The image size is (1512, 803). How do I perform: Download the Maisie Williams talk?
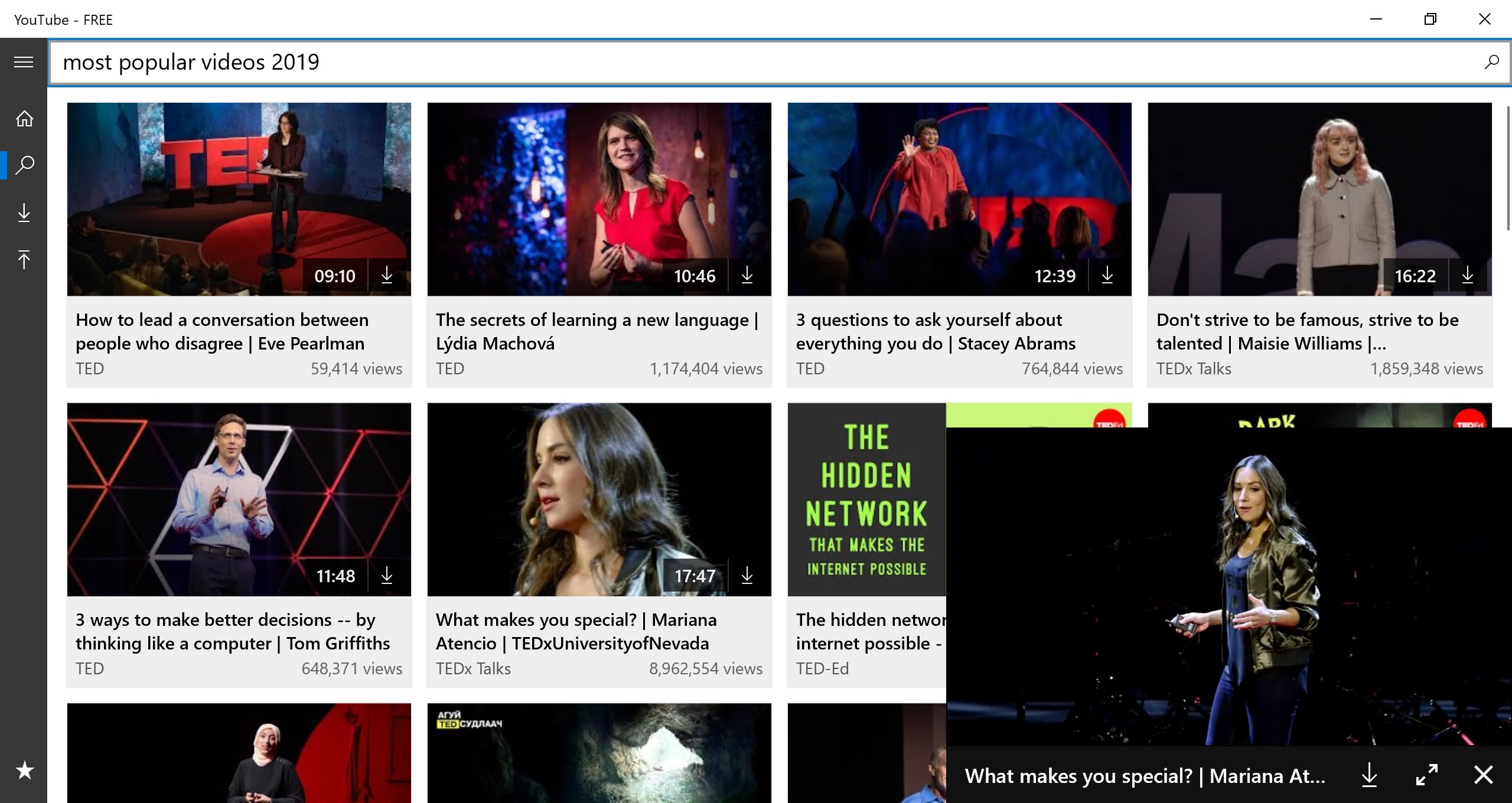(1468, 275)
